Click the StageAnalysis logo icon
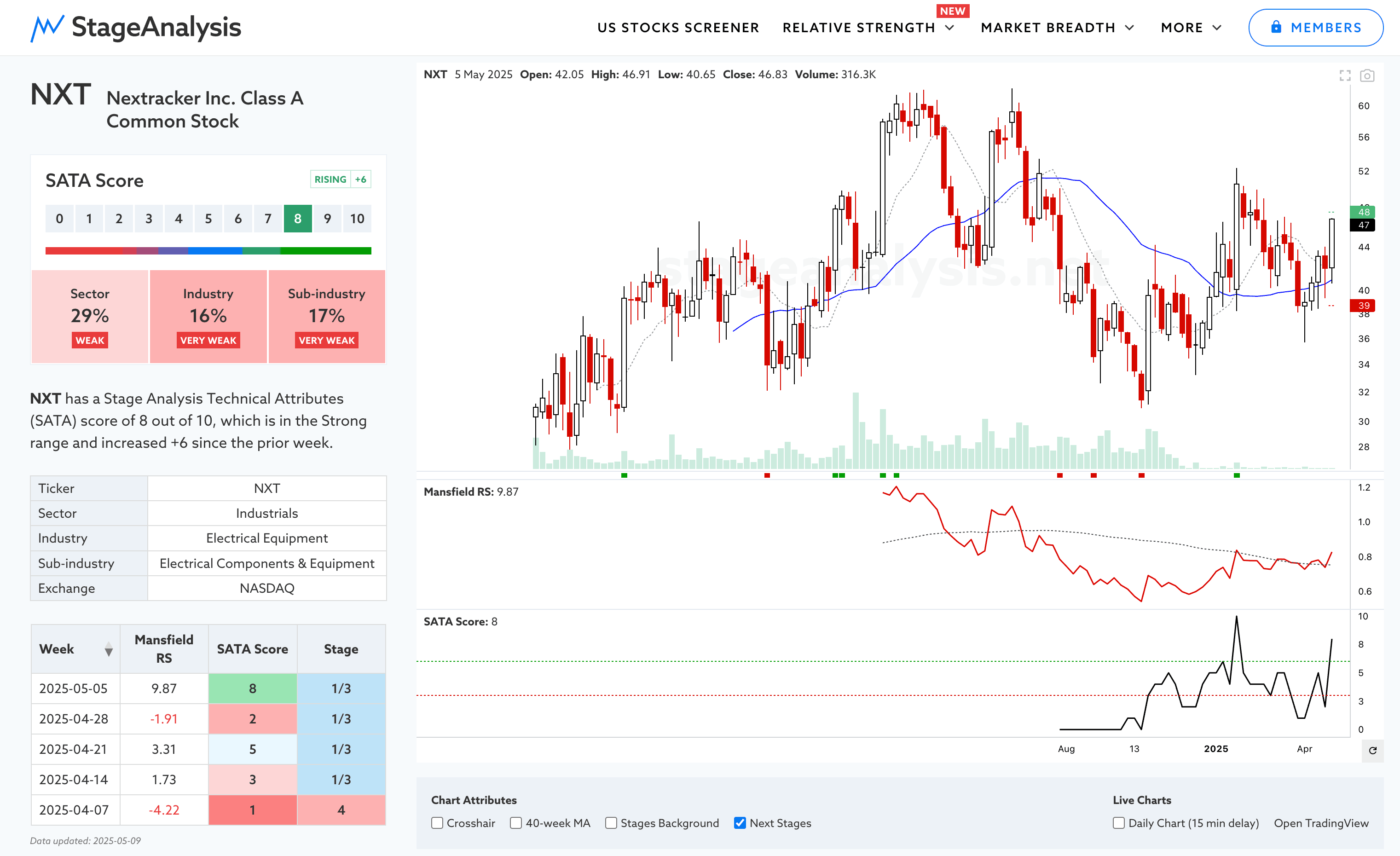Viewport: 1400px width, 856px height. 47,28
